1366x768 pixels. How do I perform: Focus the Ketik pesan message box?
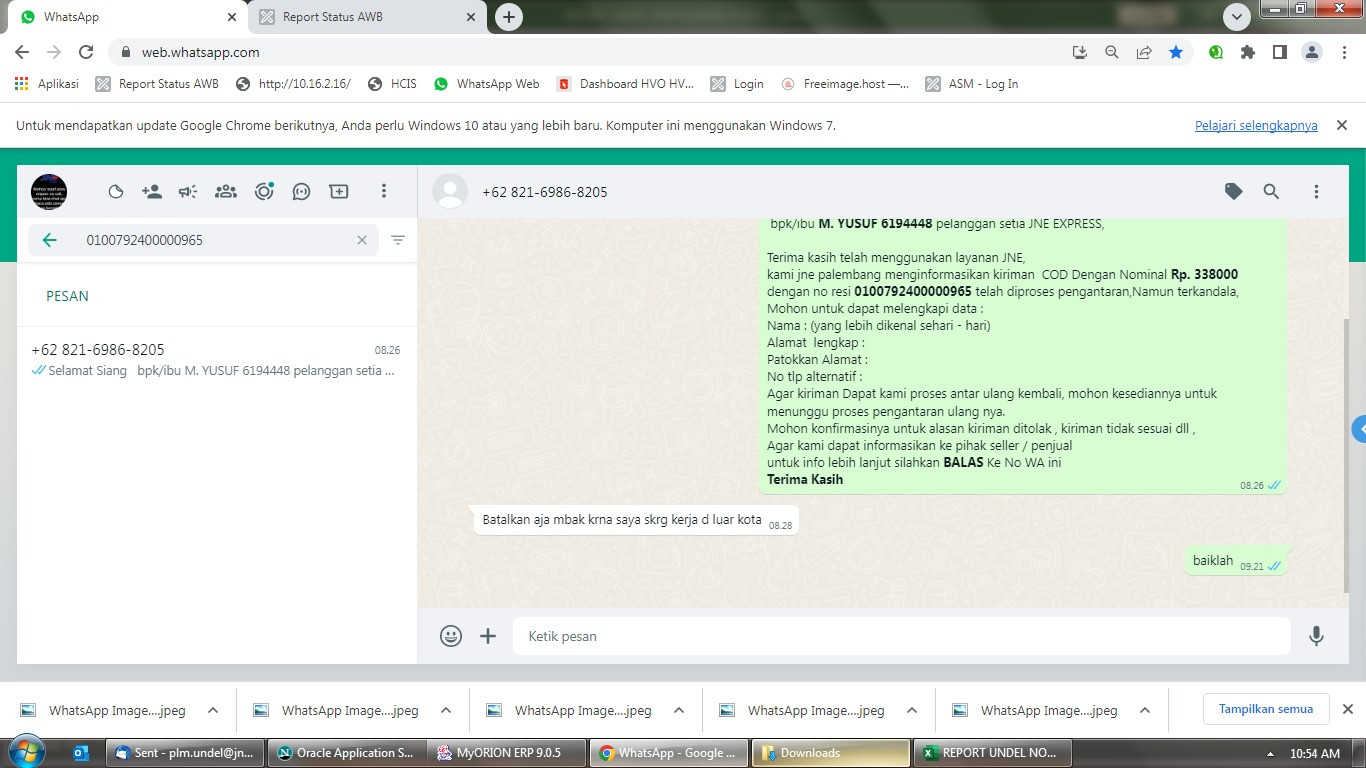coord(902,636)
